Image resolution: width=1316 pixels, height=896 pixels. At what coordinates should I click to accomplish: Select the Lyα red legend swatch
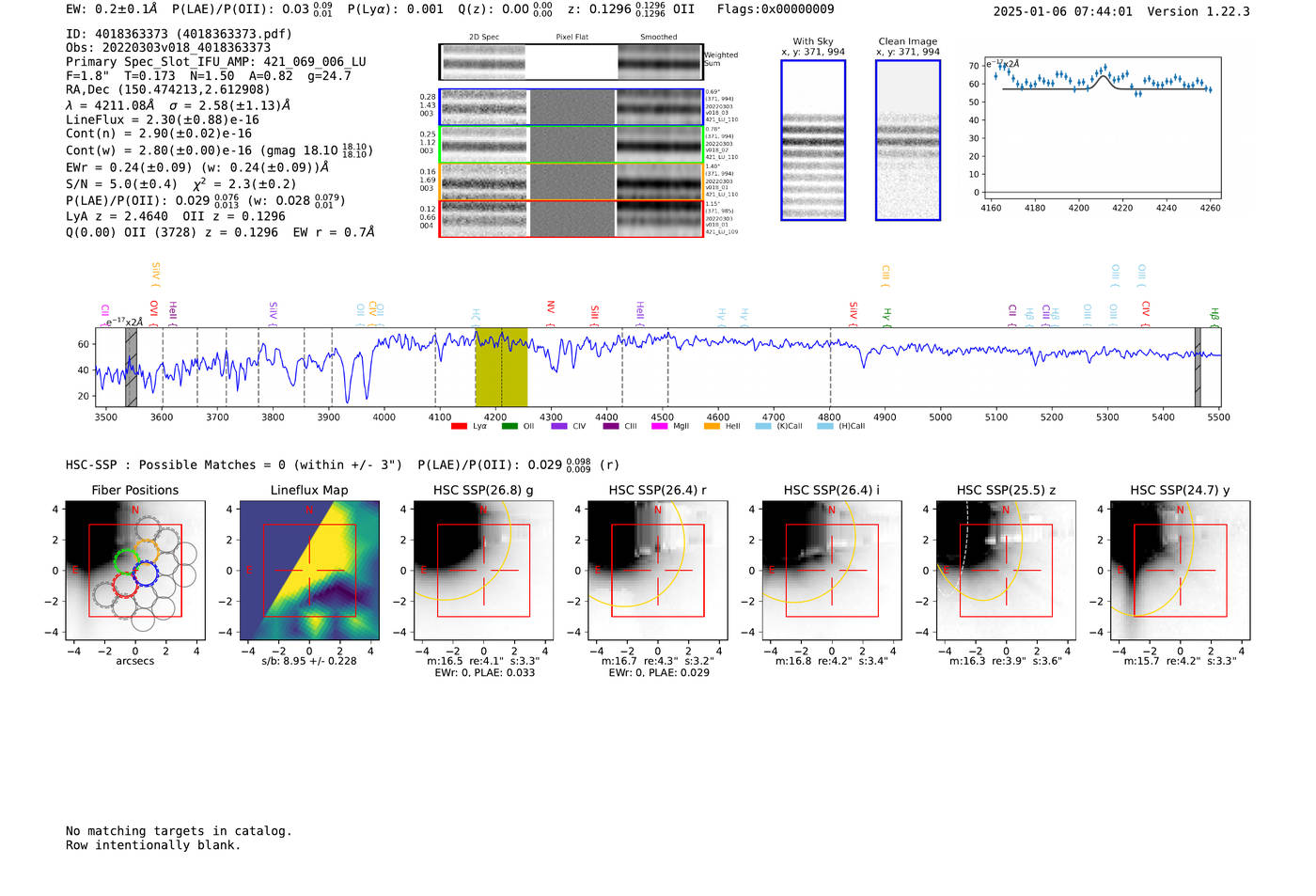[x=459, y=426]
